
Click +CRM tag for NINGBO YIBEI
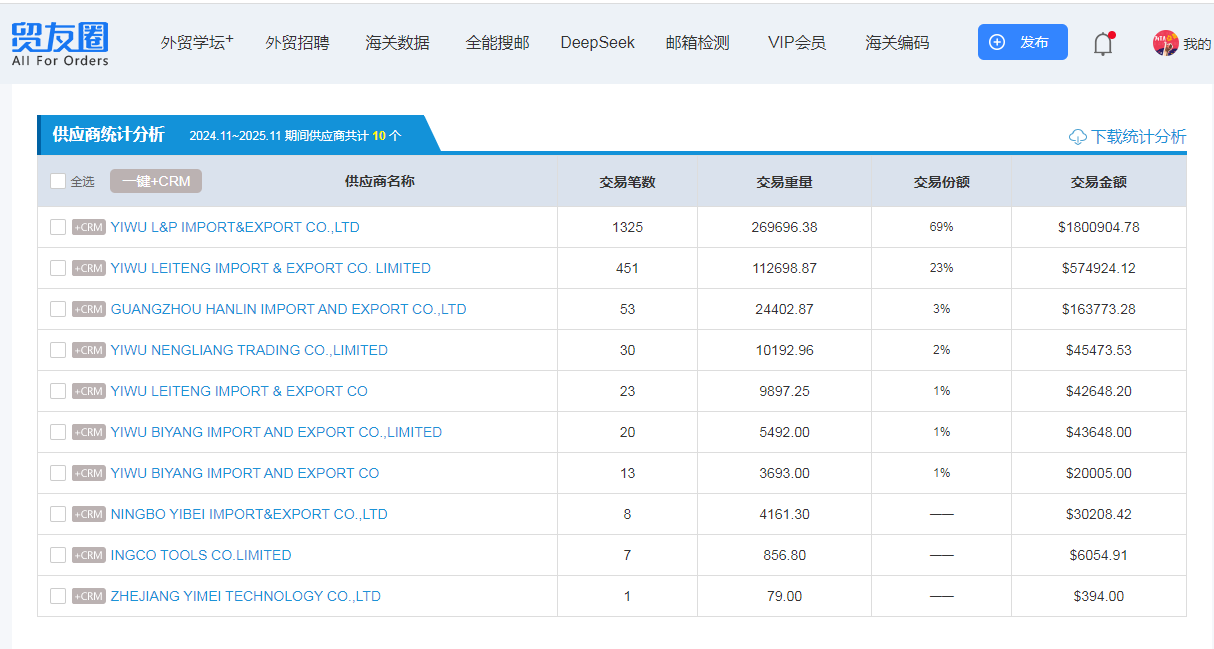pos(89,514)
